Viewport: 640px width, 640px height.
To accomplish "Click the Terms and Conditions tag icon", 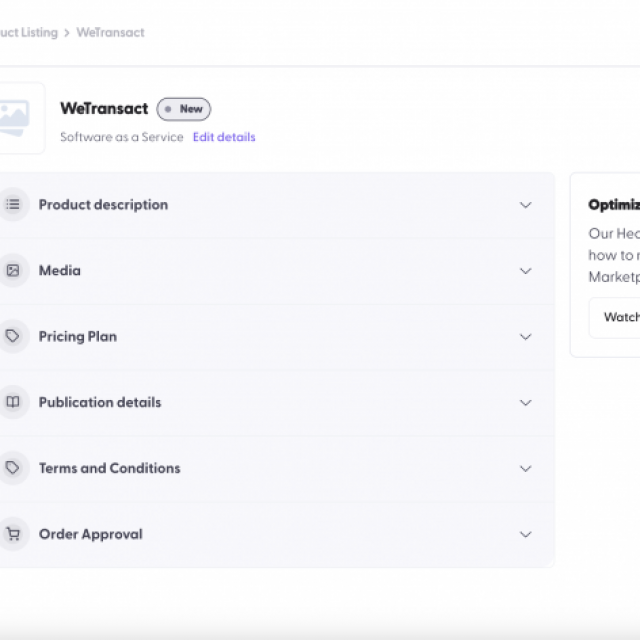I will point(13,468).
